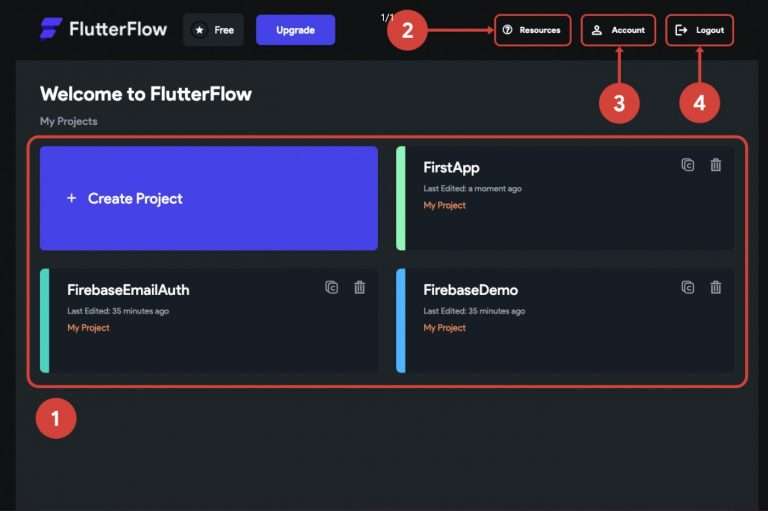The width and height of the screenshot is (768, 511).
Task: Open the Account page
Action: point(618,30)
